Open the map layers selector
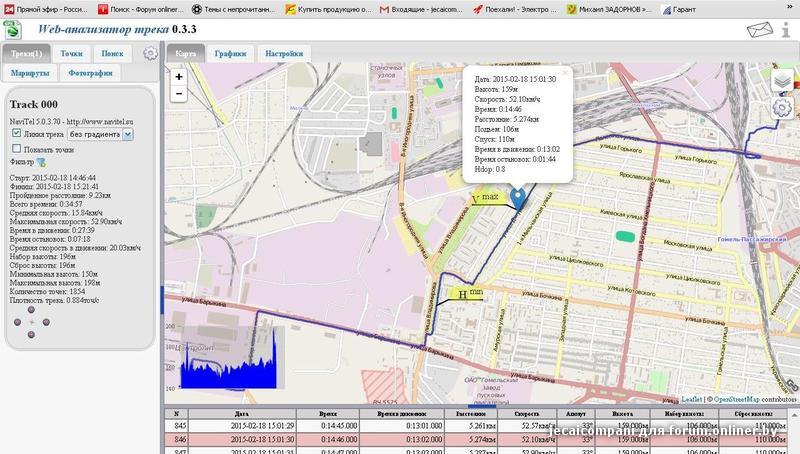The width and height of the screenshot is (800, 454). [x=782, y=82]
